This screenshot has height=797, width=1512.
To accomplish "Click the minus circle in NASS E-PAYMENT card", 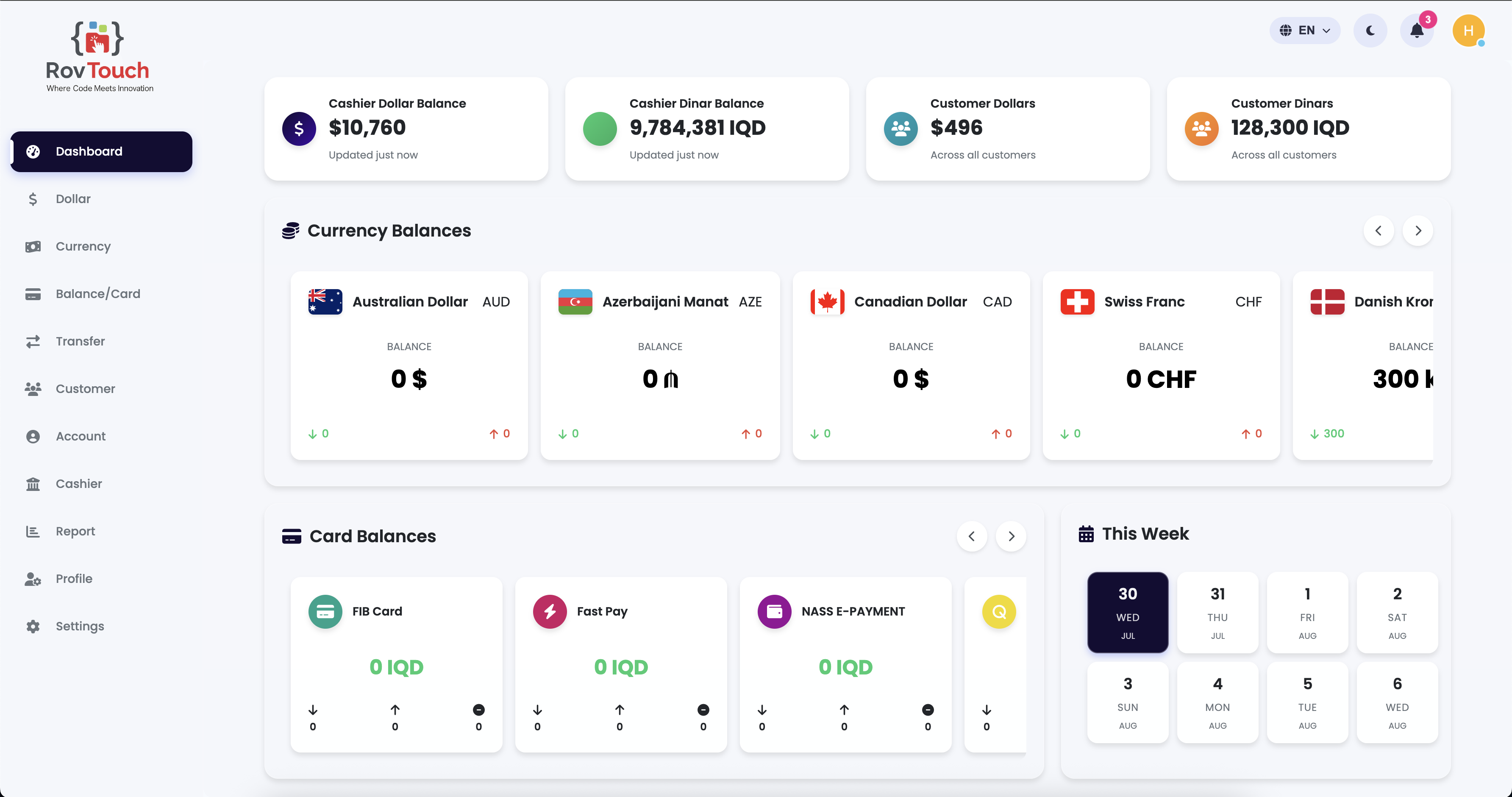I will (x=928, y=710).
